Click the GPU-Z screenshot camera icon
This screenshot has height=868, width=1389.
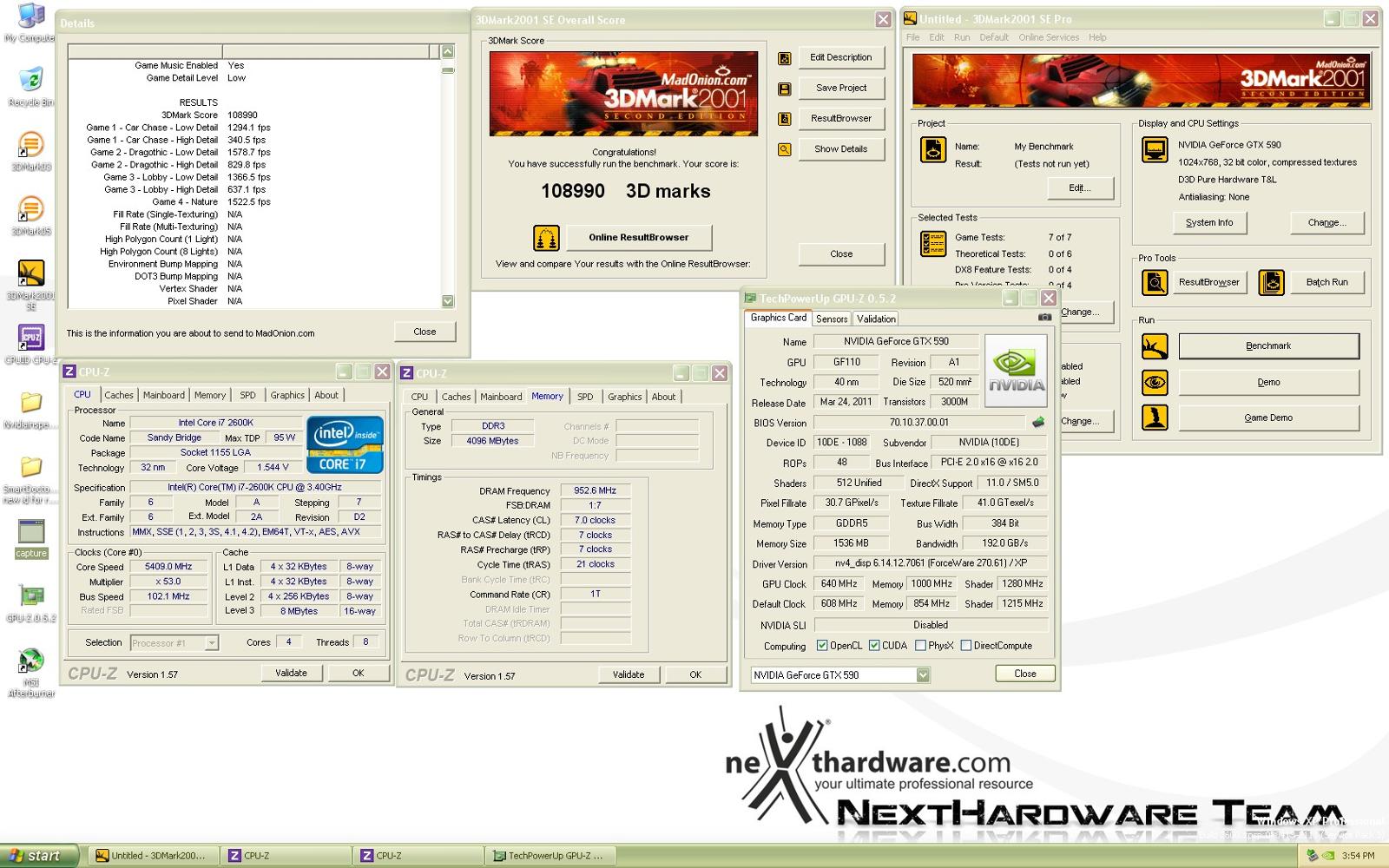pos(1044,318)
